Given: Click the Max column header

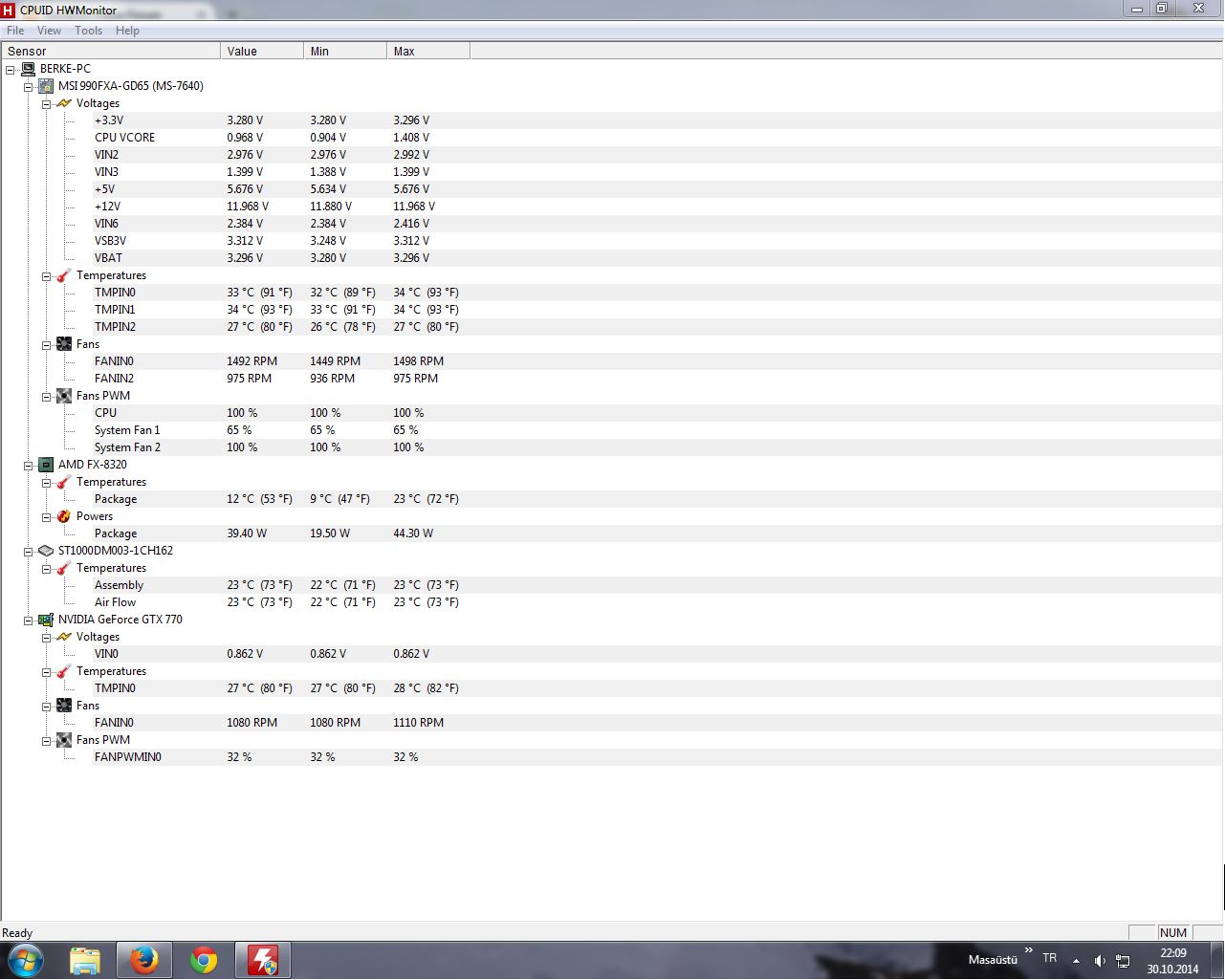Looking at the screenshot, I should 428,51.
